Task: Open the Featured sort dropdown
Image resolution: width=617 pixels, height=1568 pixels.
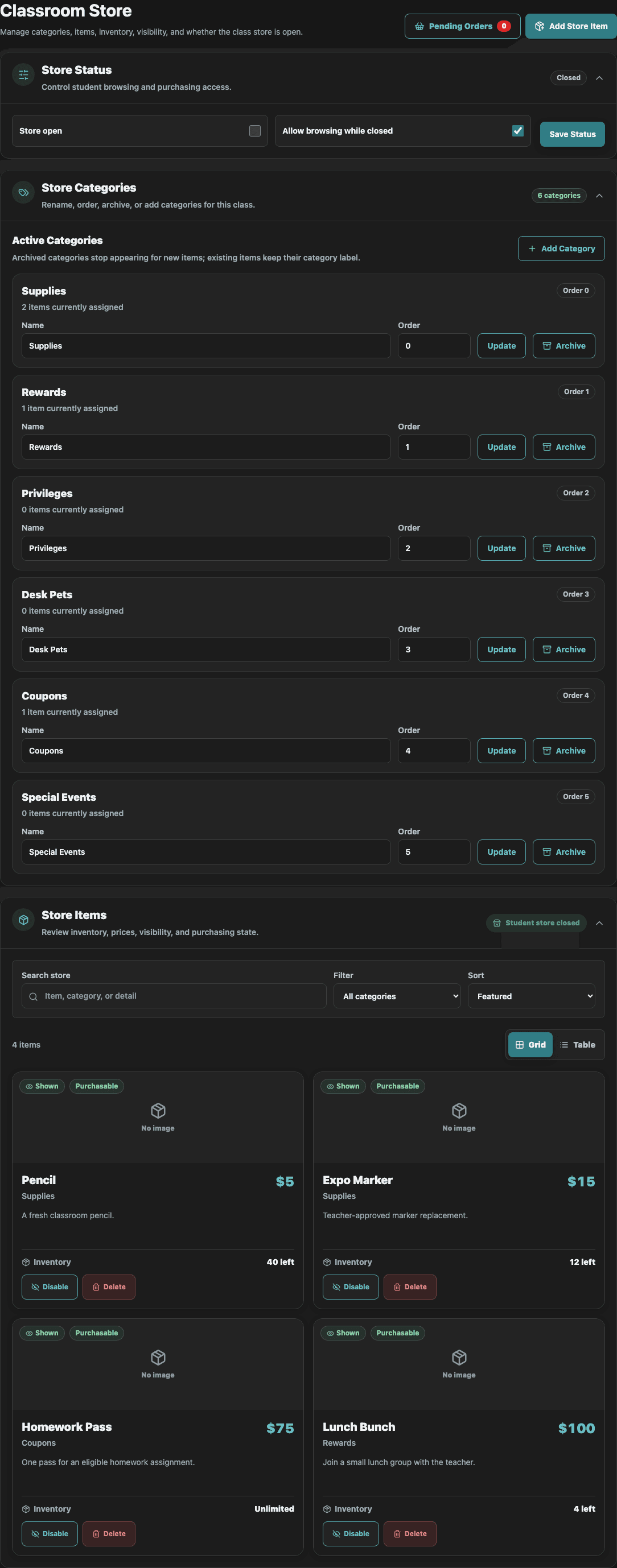Action: click(531, 996)
